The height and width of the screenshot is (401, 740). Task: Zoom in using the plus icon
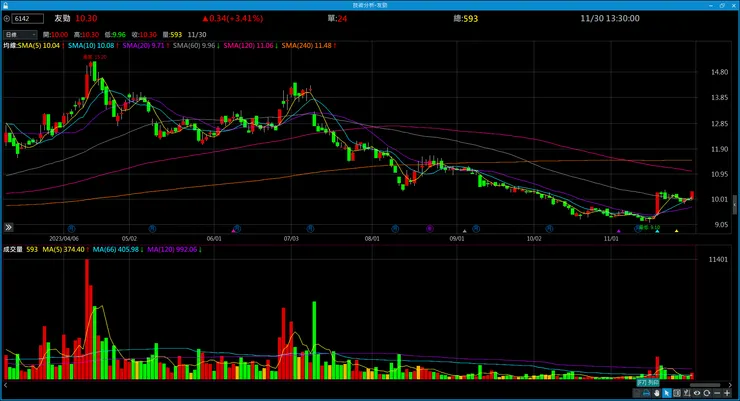(x=727, y=393)
